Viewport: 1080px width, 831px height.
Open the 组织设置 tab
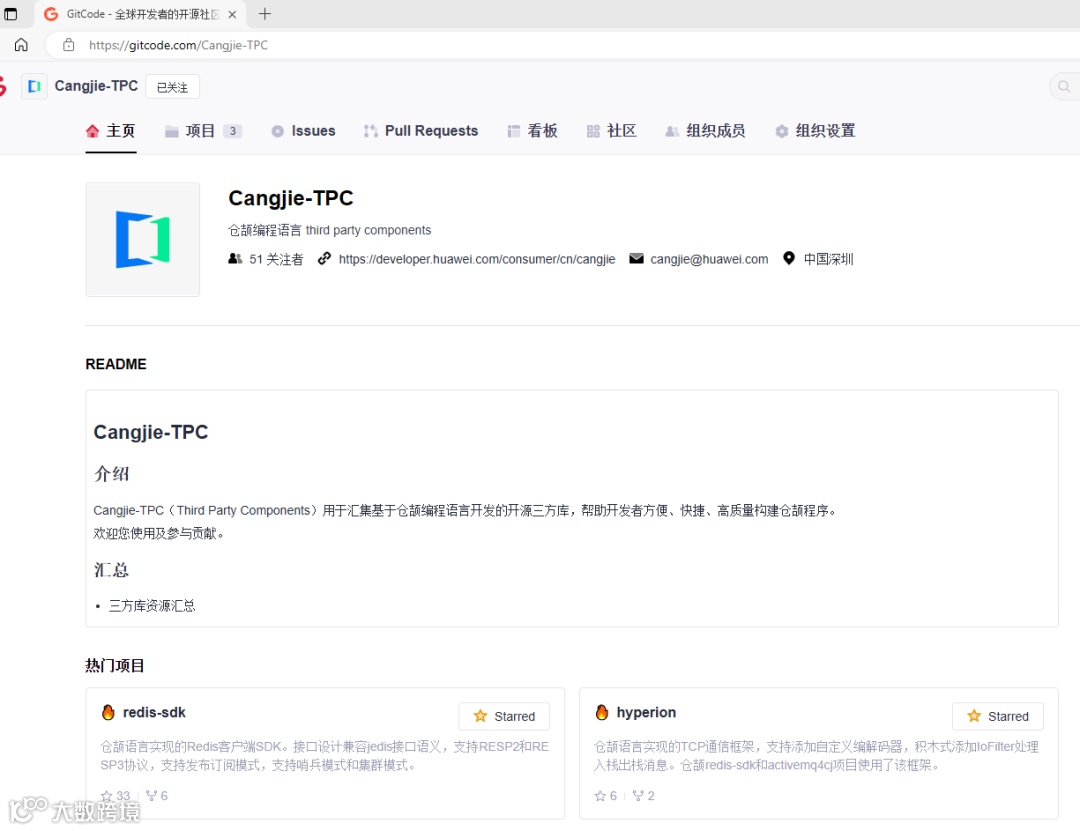[815, 131]
